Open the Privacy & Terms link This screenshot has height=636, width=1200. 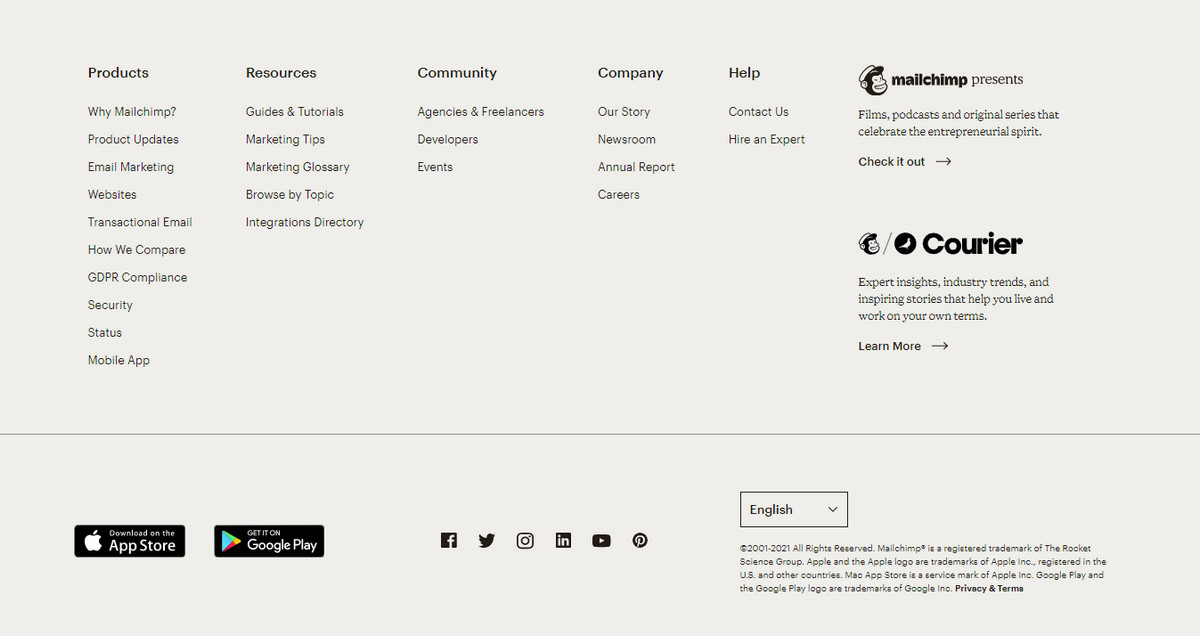click(989, 589)
